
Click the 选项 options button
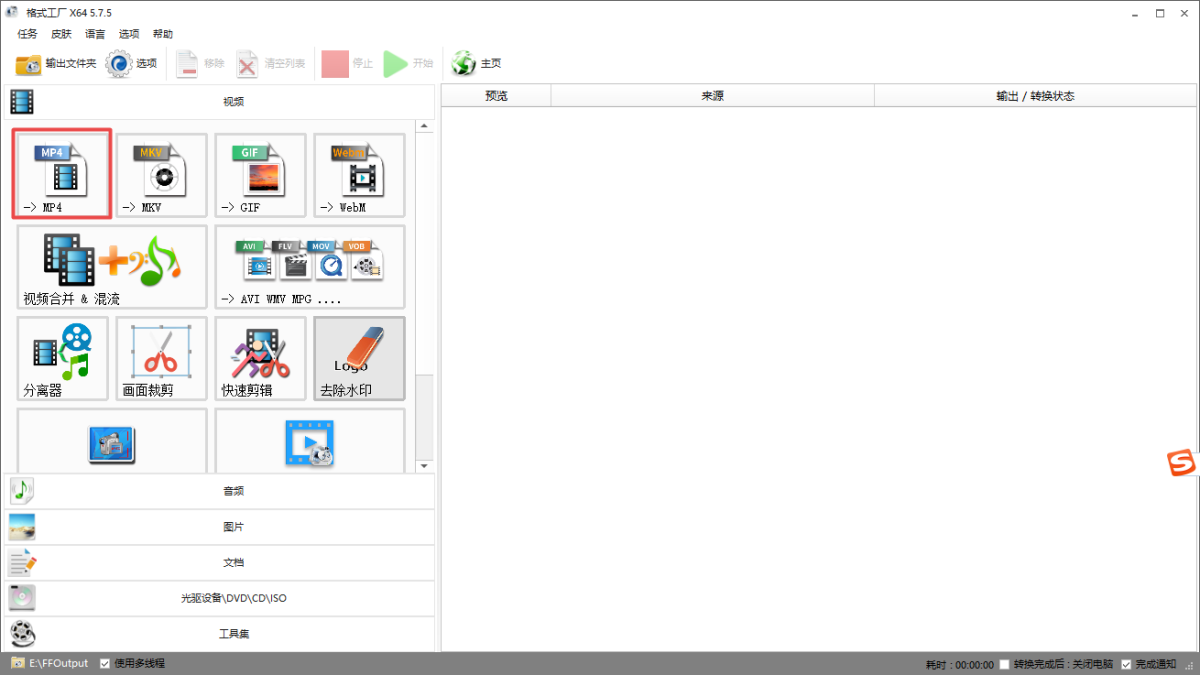click(x=132, y=64)
